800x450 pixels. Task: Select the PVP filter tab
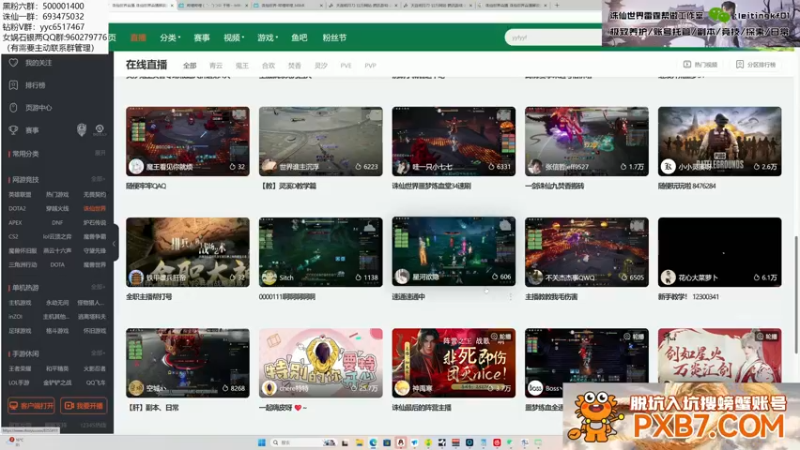370,65
